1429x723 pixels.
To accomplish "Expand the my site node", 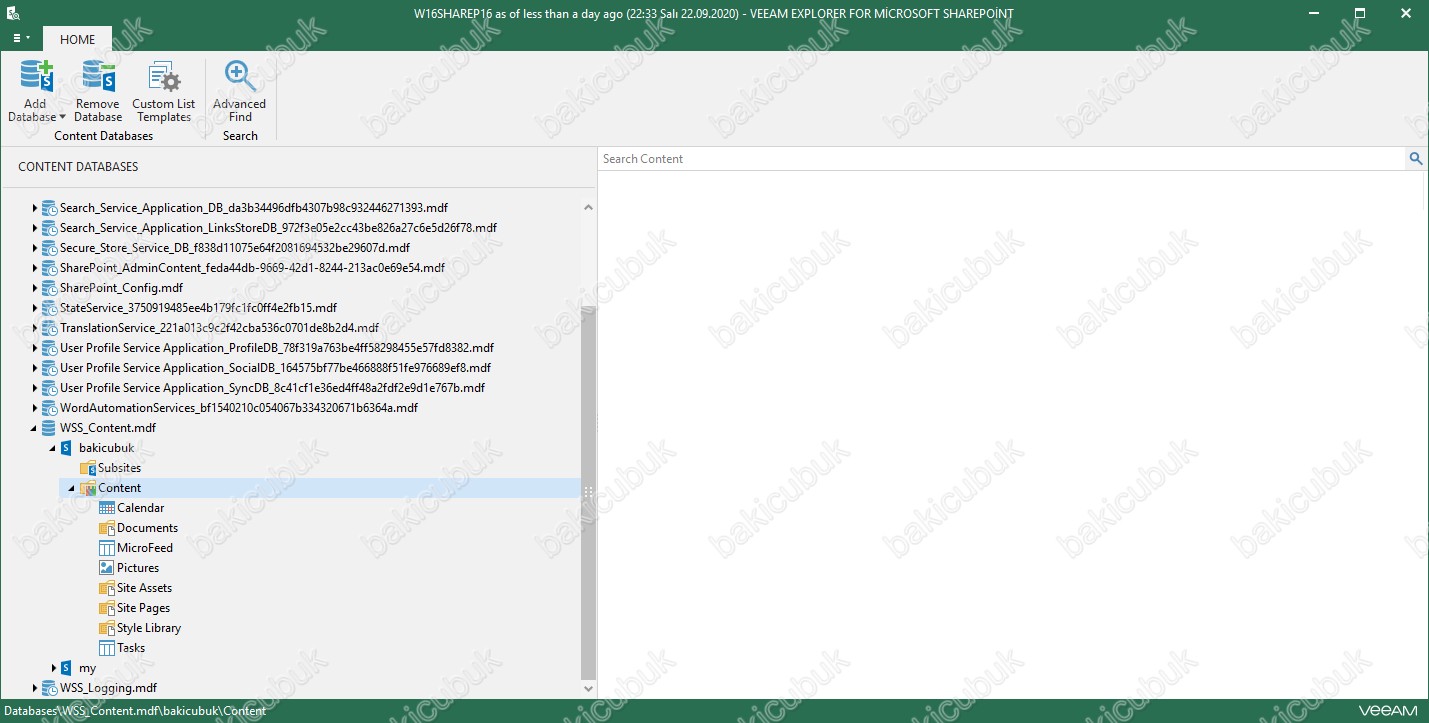I will tap(54, 668).
